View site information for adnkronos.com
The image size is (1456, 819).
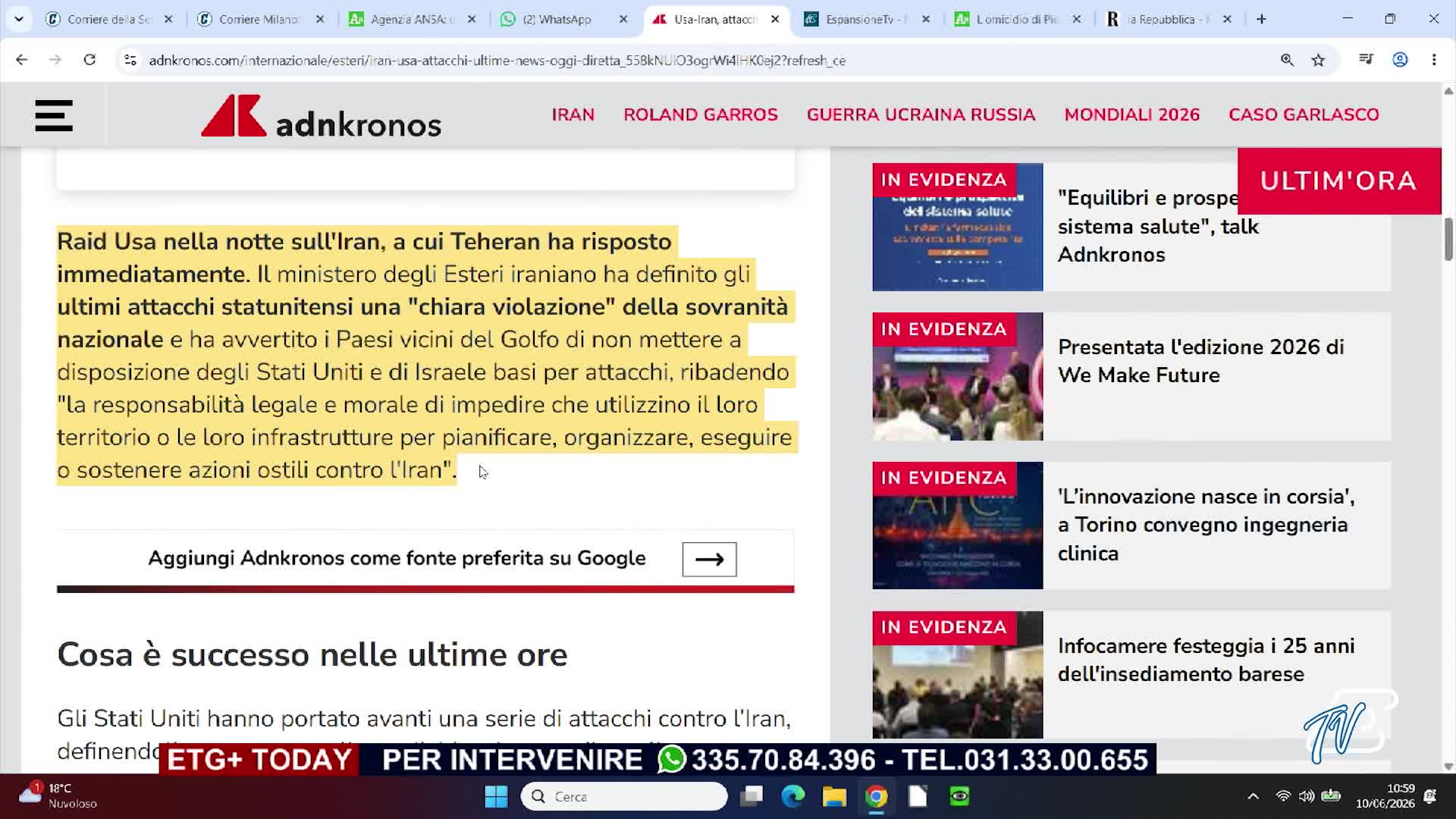(x=130, y=60)
